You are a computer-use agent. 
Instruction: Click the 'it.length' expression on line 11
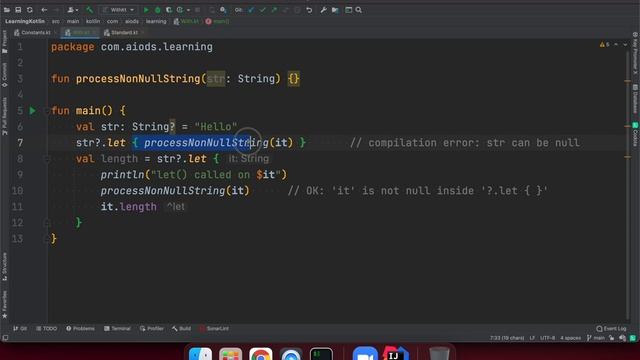[x=129, y=207]
